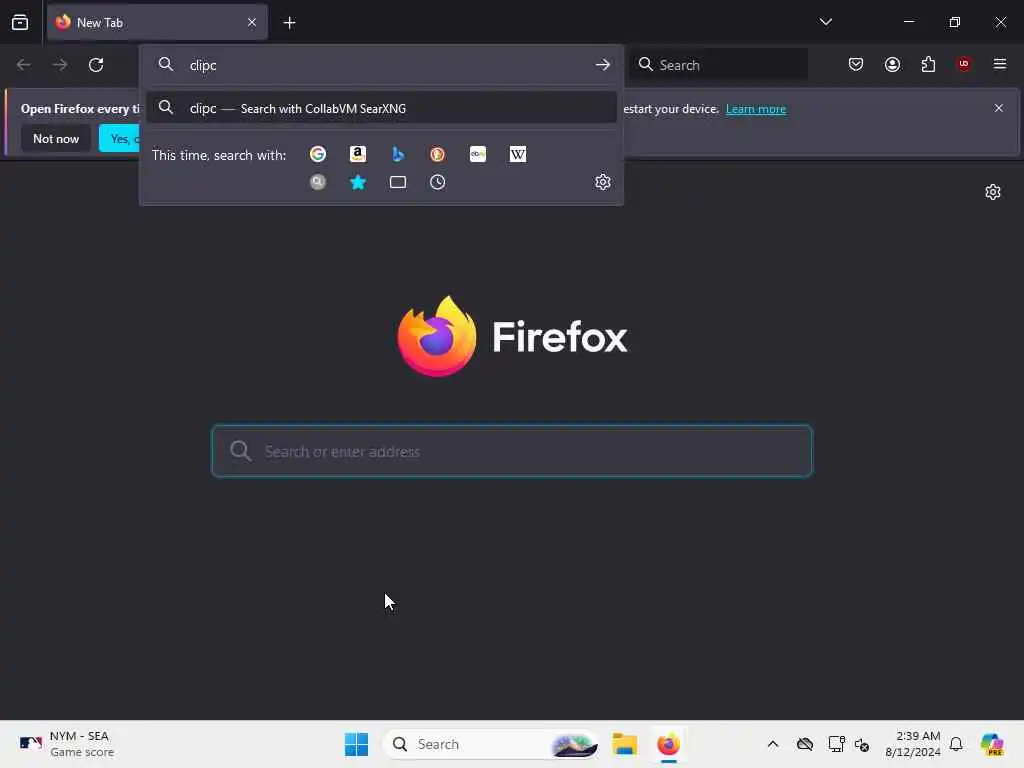Open the NYM - SEA game score widget
The width and height of the screenshot is (1024, 768).
[x=67, y=744]
